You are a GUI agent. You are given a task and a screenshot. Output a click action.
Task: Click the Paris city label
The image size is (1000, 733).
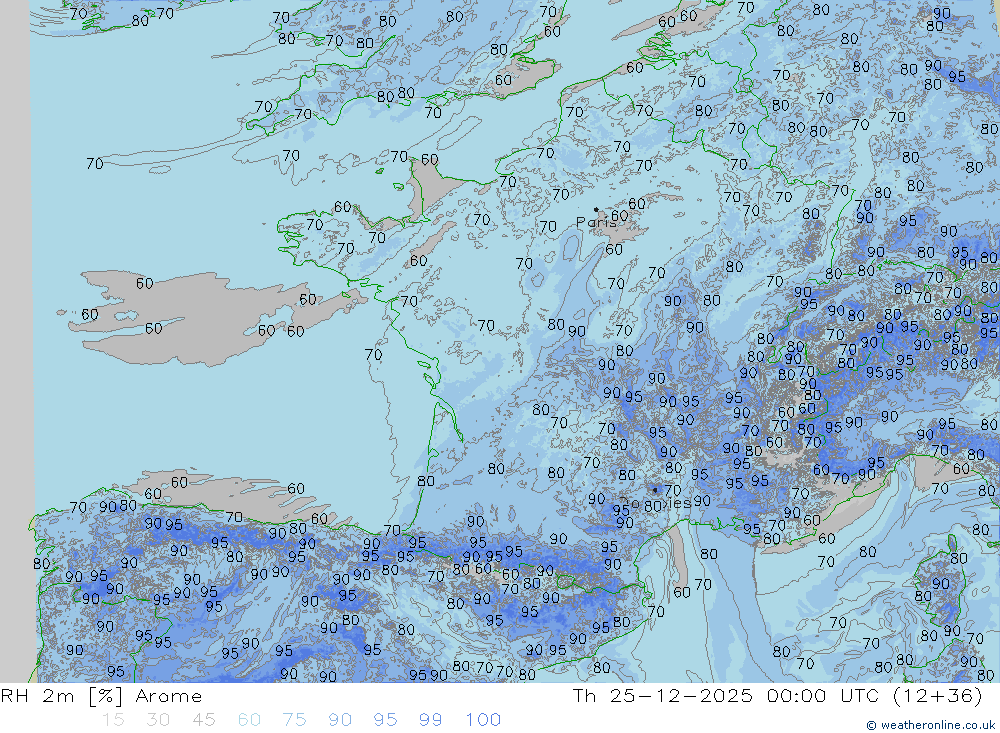pyautogui.click(x=596, y=222)
